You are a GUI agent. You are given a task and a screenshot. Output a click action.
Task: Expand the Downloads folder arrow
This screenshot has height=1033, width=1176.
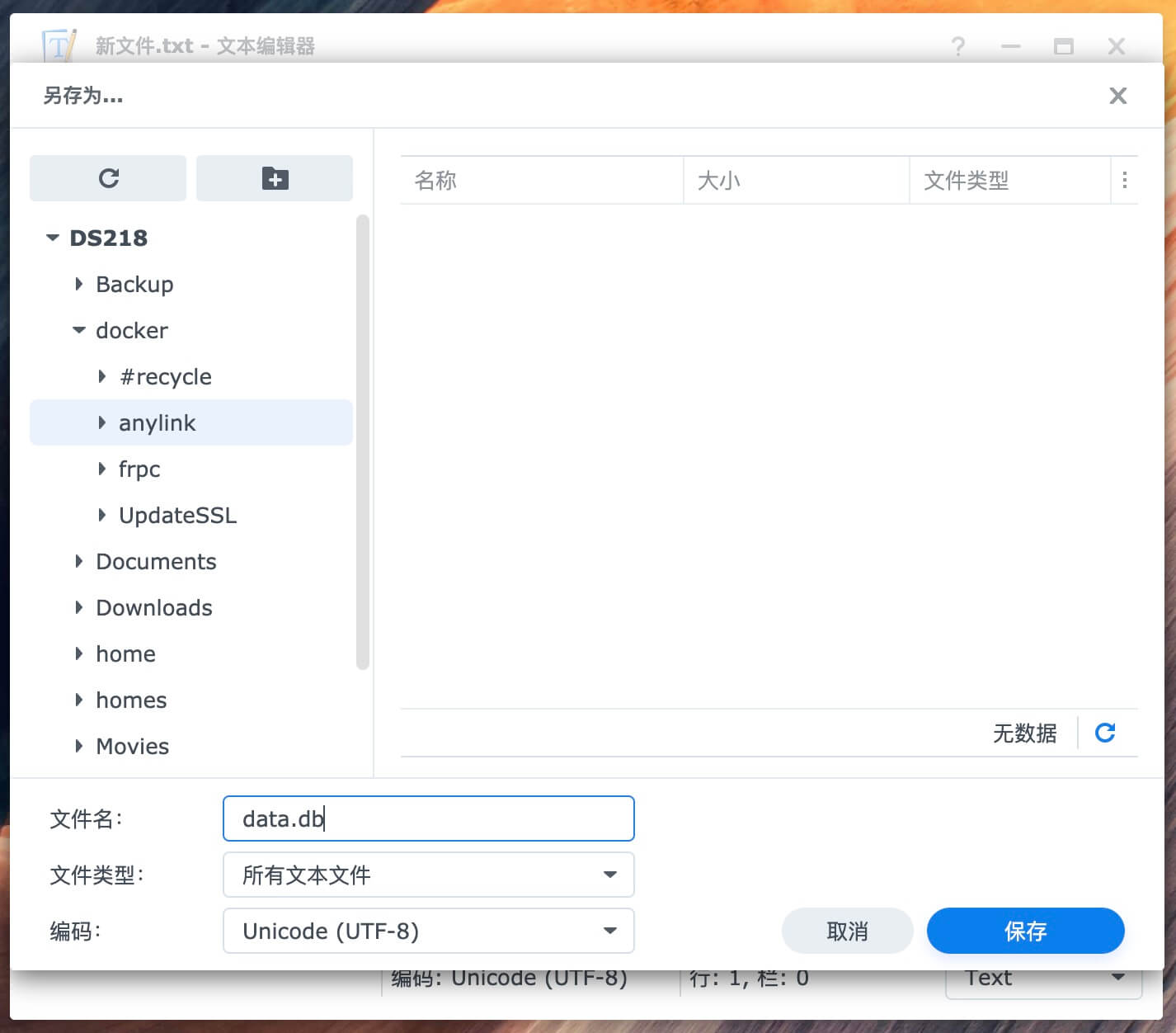pos(79,607)
